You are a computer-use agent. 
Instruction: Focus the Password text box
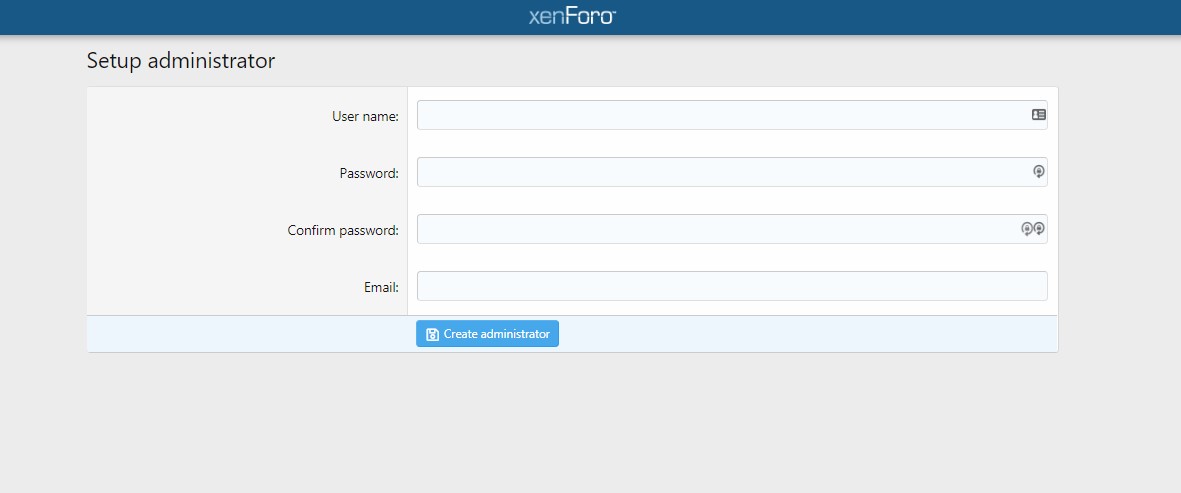tap(732, 172)
